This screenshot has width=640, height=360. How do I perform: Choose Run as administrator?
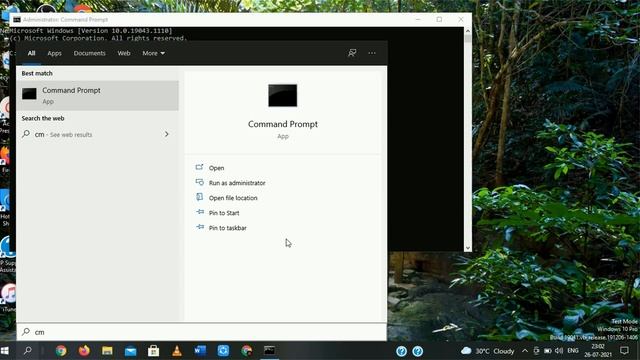237,183
